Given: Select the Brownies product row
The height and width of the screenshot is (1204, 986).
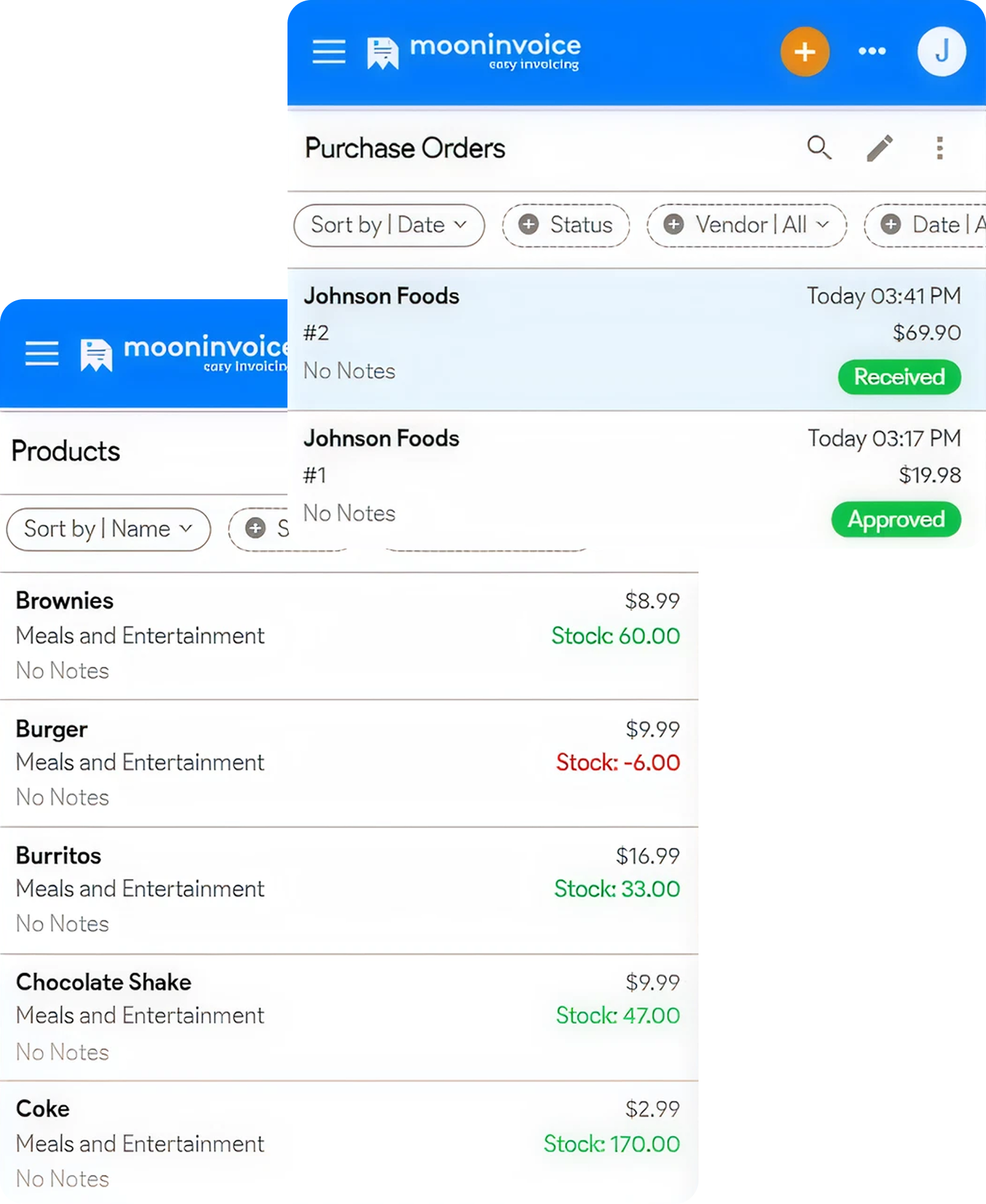Looking at the screenshot, I should pos(349,635).
